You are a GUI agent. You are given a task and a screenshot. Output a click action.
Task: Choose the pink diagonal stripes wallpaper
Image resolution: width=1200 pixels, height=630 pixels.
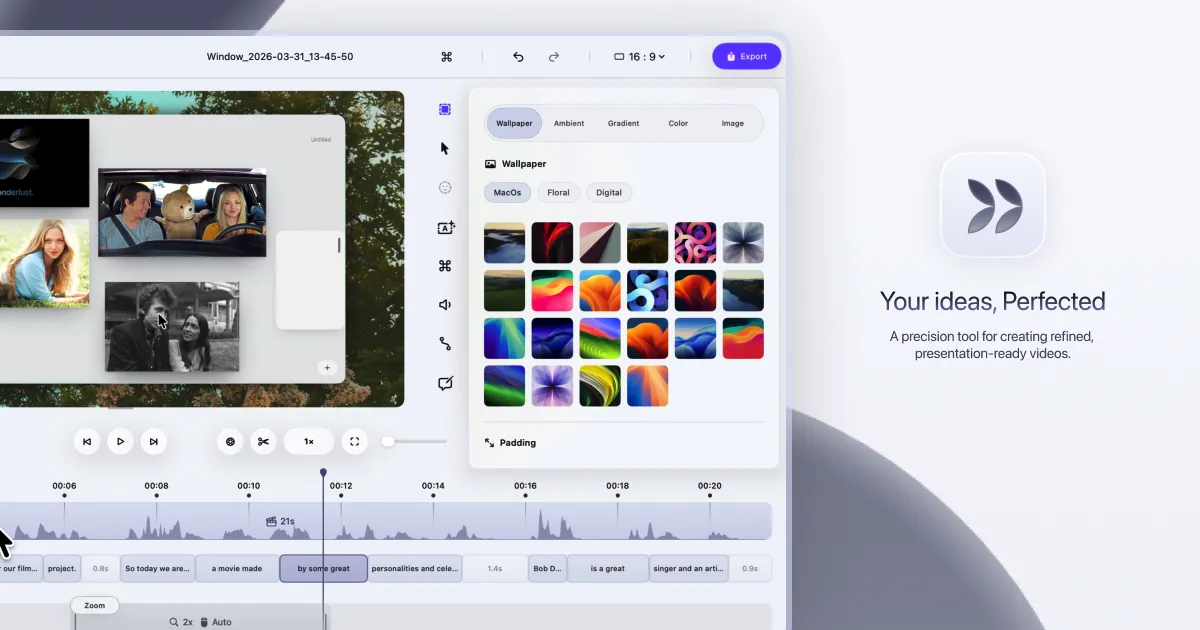[x=600, y=243]
